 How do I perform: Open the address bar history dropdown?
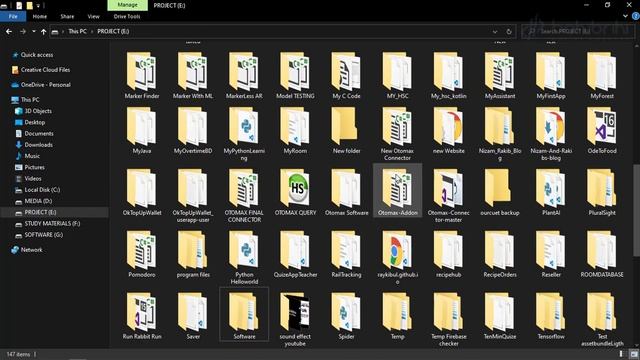pyautogui.click(x=495, y=31)
